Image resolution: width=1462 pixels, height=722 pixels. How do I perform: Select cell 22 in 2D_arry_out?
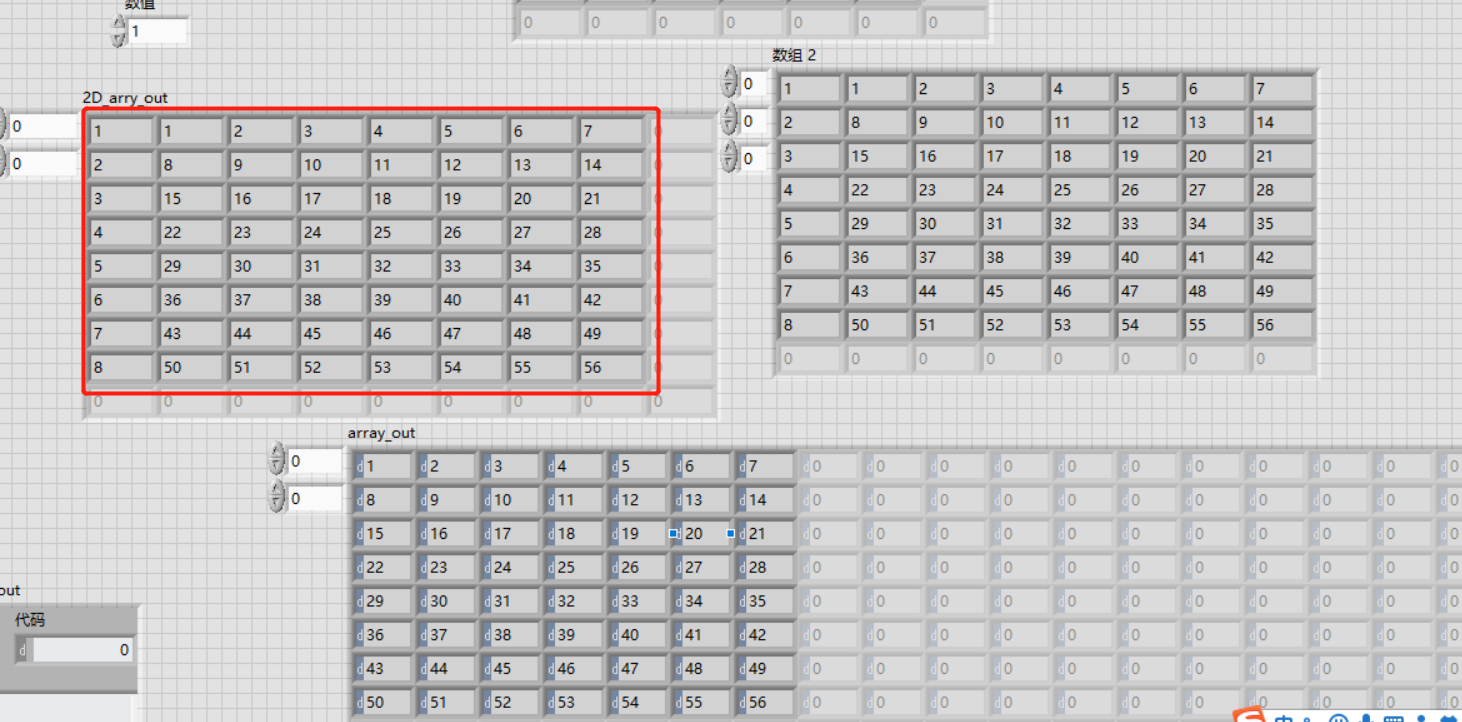pyautogui.click(x=191, y=232)
